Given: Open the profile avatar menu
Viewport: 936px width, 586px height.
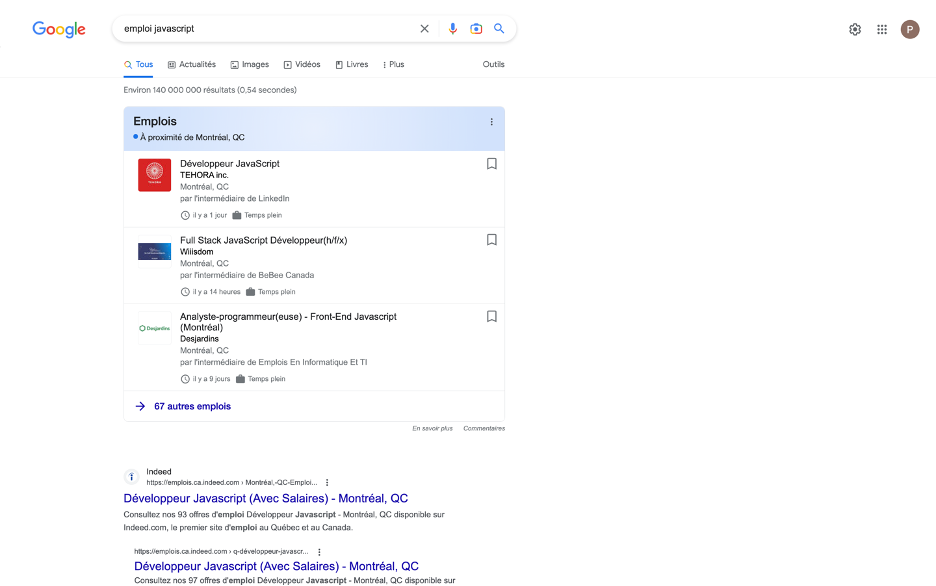Looking at the screenshot, I should [909, 29].
